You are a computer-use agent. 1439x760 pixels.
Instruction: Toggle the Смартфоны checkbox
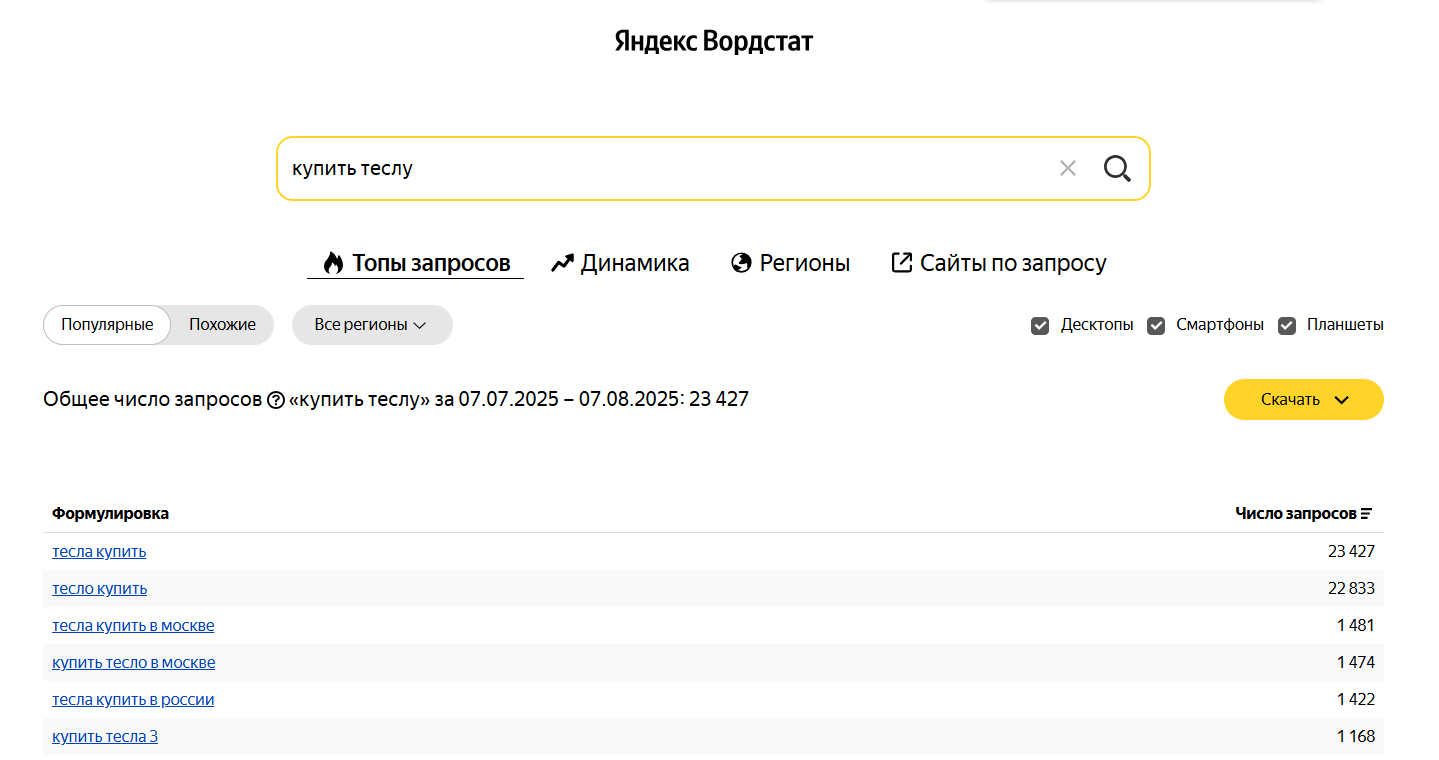tap(1156, 326)
